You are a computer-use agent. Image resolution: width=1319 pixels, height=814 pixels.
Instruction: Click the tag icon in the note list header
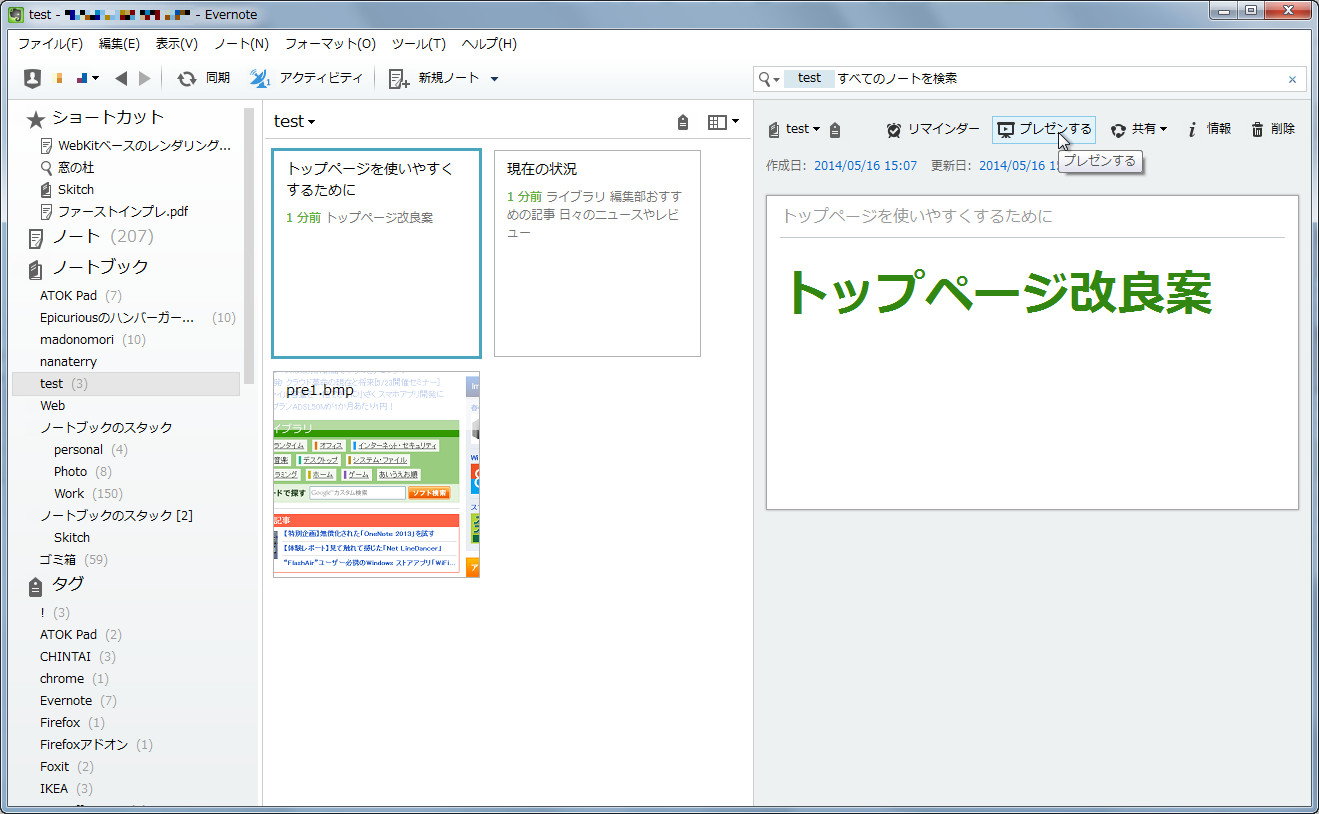pos(682,121)
